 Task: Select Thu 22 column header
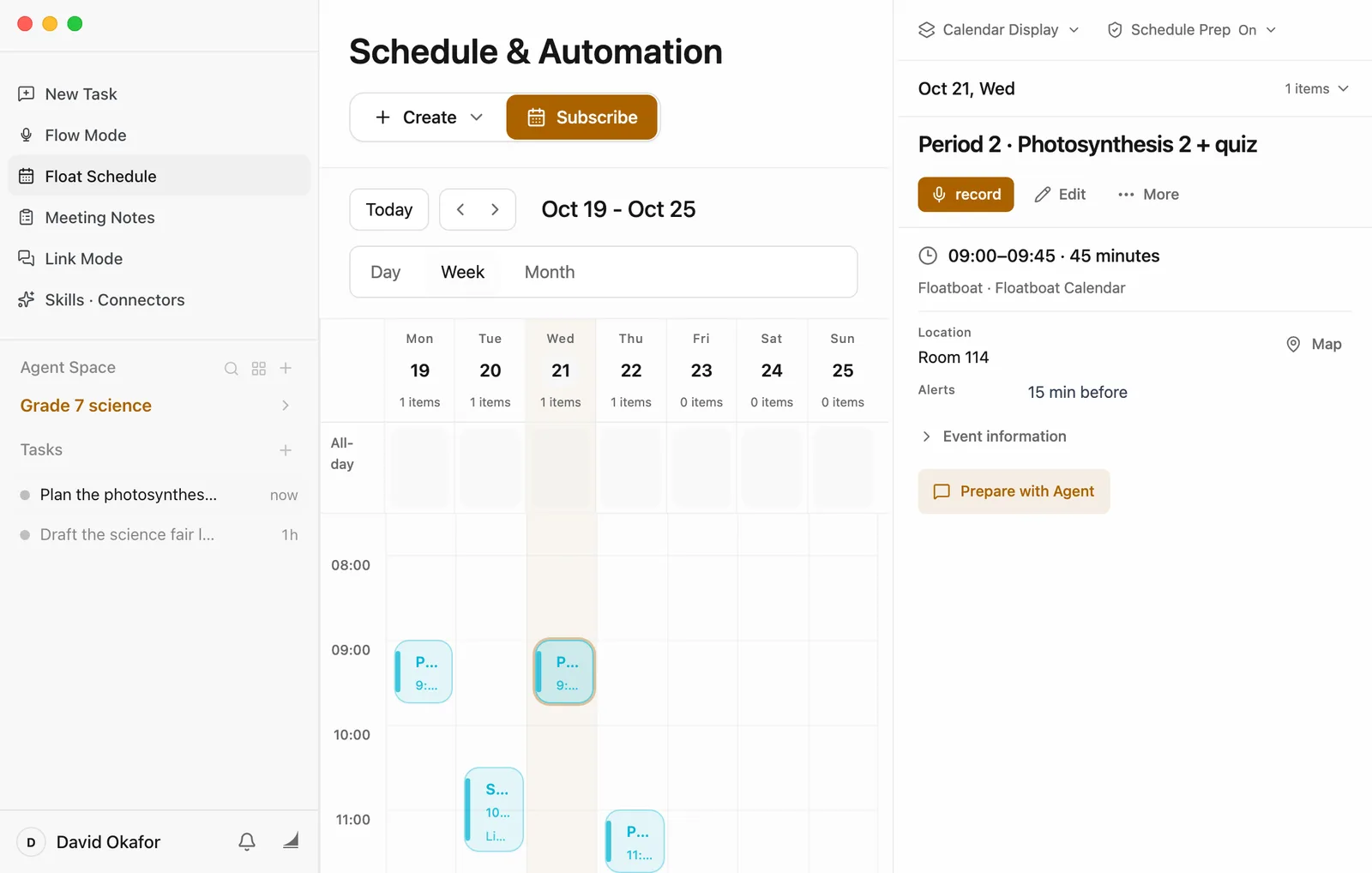[x=631, y=370]
